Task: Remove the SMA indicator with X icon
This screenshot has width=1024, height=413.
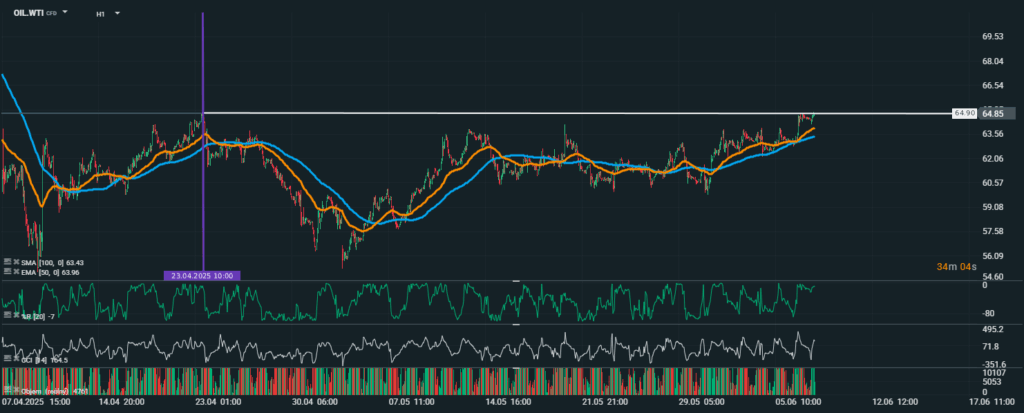Action: coord(14,262)
